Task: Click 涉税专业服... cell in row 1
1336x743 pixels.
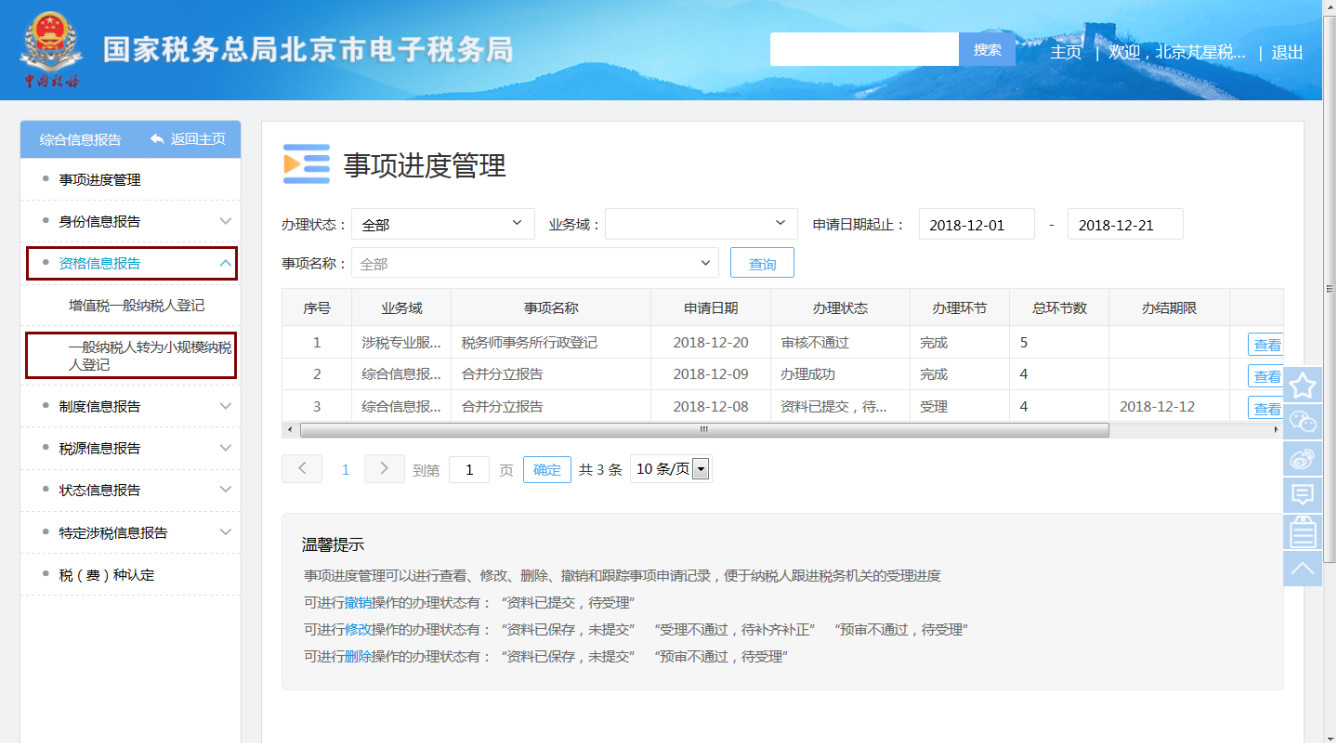Action: (x=401, y=342)
